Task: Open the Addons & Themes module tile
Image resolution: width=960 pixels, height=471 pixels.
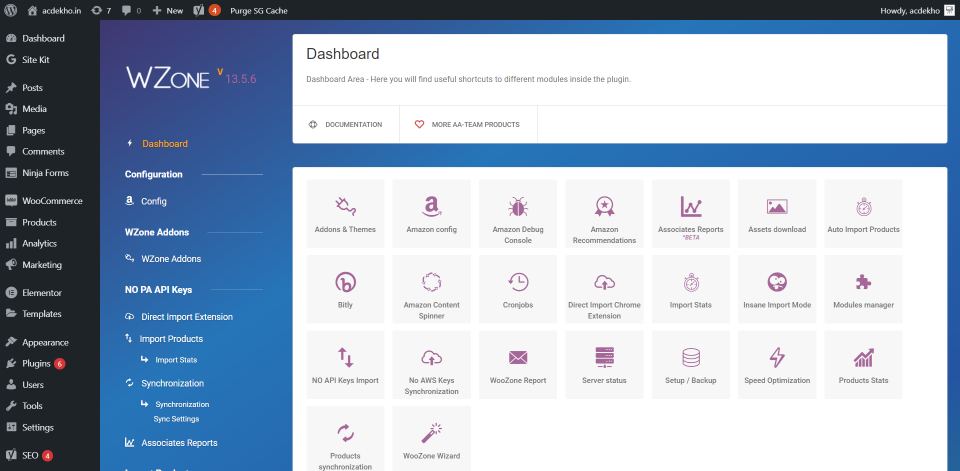Action: pos(345,214)
